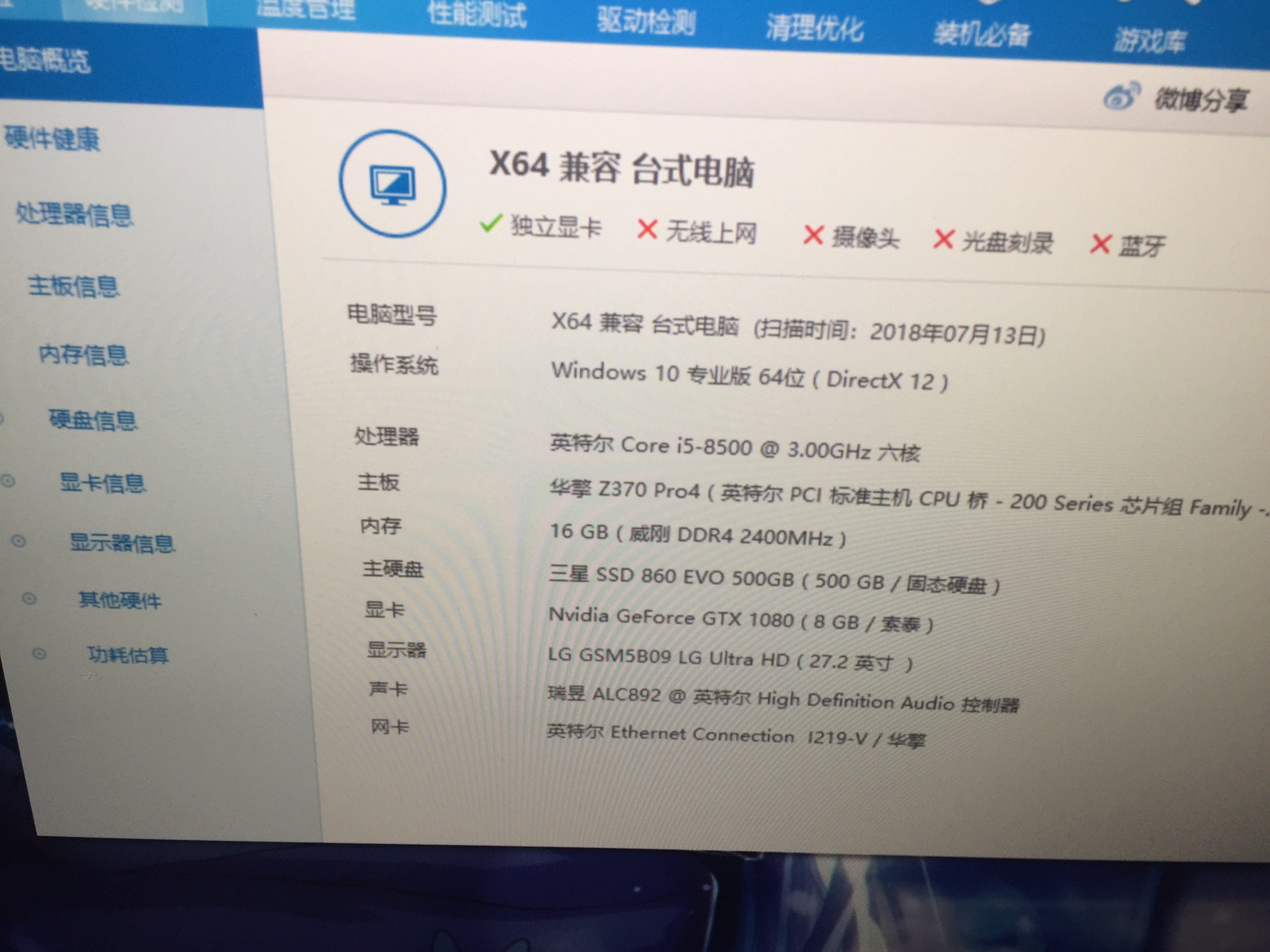This screenshot has height=952, width=1270.
Task: Click the 无线上网 feature label
Action: [711, 233]
